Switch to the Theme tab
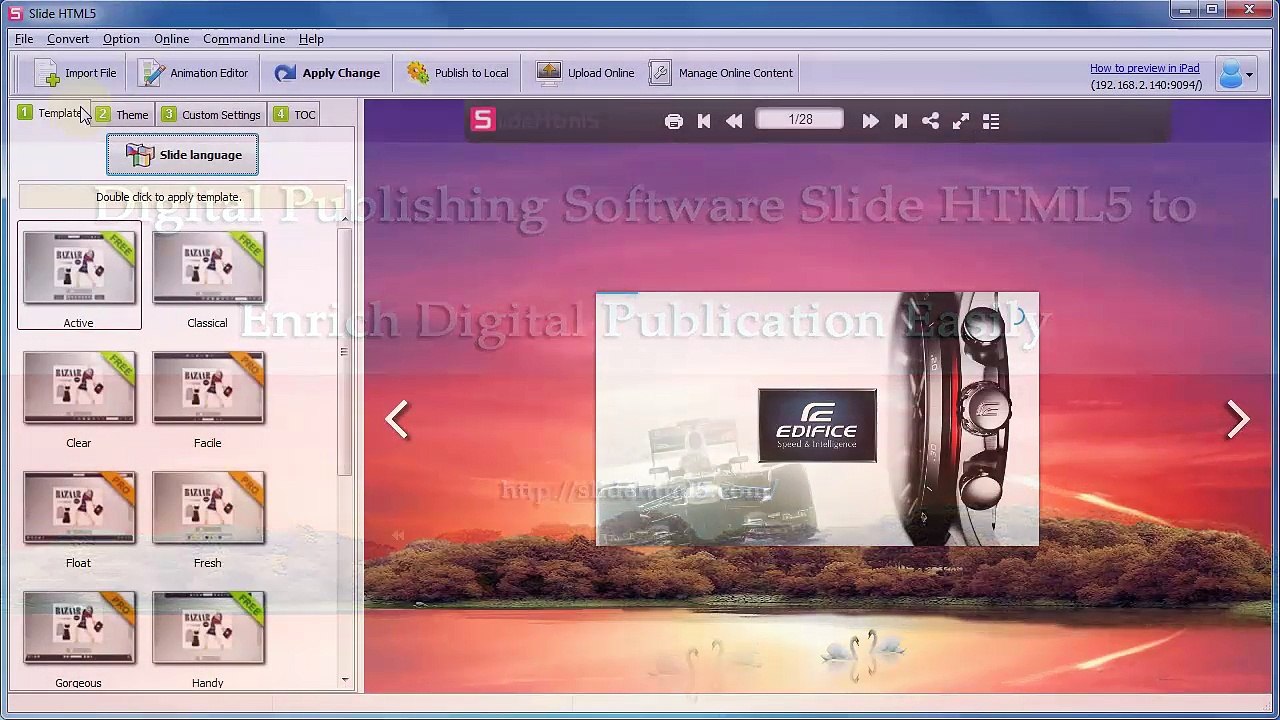The height and width of the screenshot is (720, 1280). (124, 114)
